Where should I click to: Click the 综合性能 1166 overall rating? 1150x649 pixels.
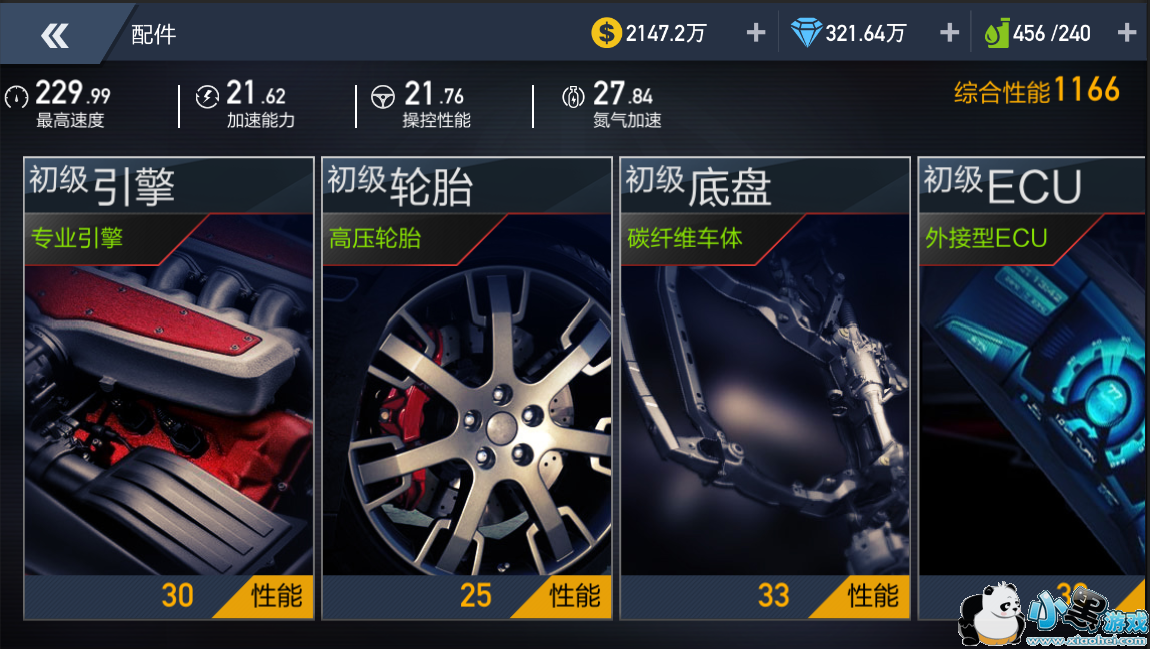(x=1036, y=90)
